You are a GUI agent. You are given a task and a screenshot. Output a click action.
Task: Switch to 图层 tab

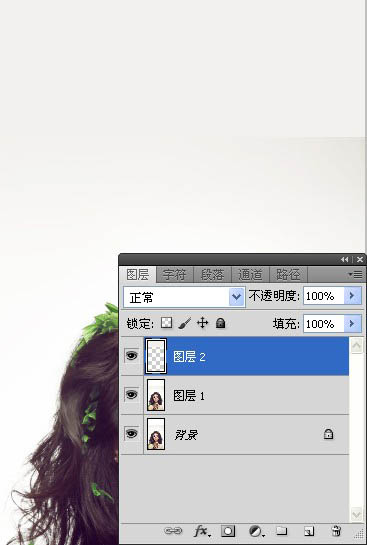click(x=138, y=275)
